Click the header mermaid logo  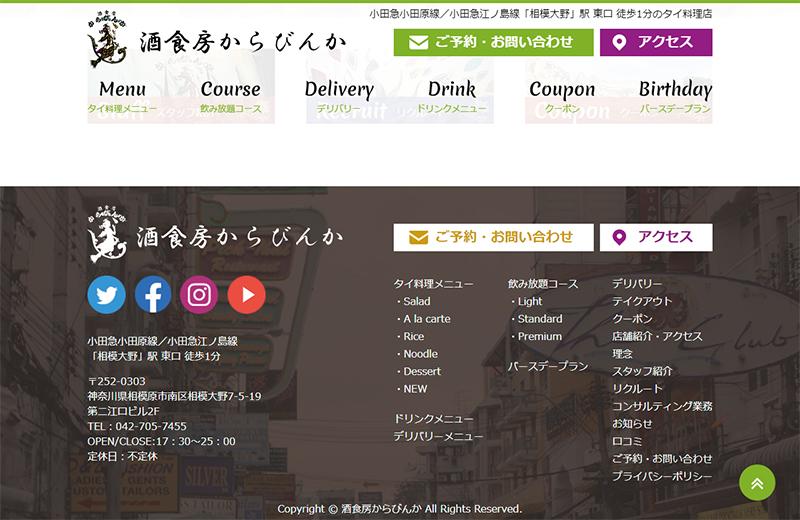point(216,40)
